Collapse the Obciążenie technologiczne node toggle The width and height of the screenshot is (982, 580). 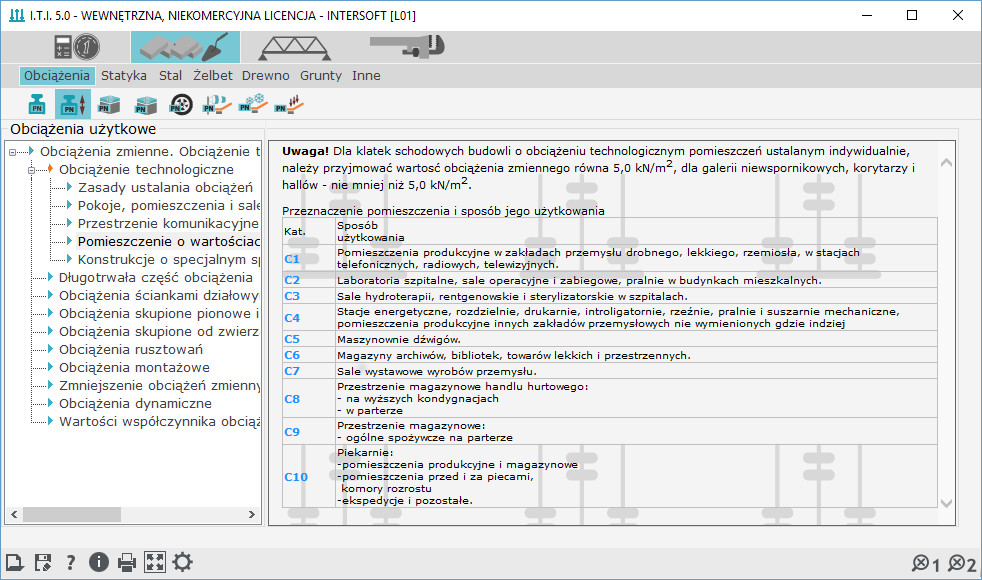[31, 170]
